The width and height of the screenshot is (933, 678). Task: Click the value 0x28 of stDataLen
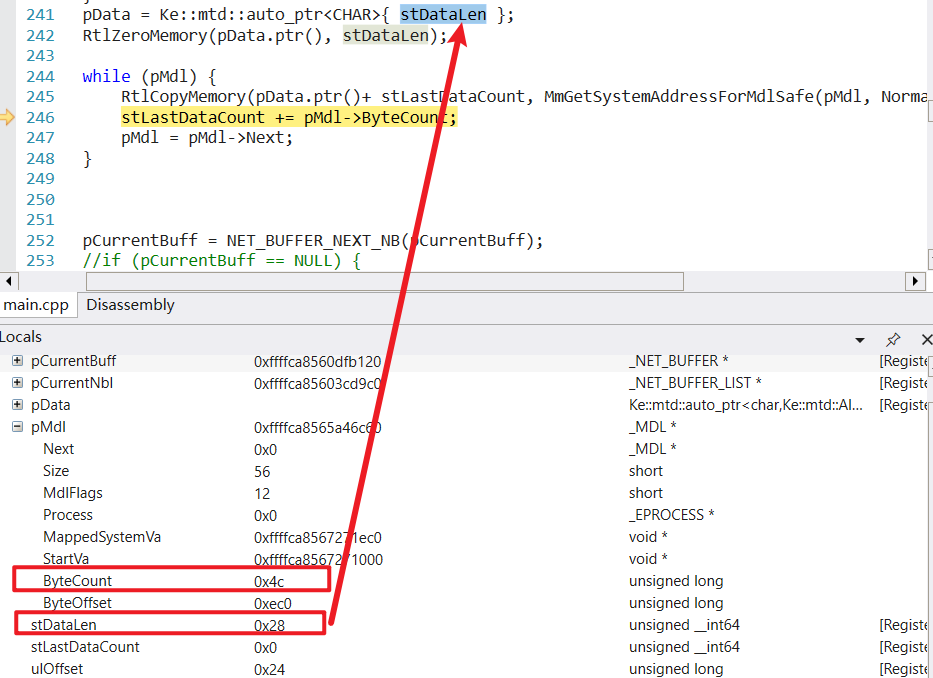click(x=270, y=626)
